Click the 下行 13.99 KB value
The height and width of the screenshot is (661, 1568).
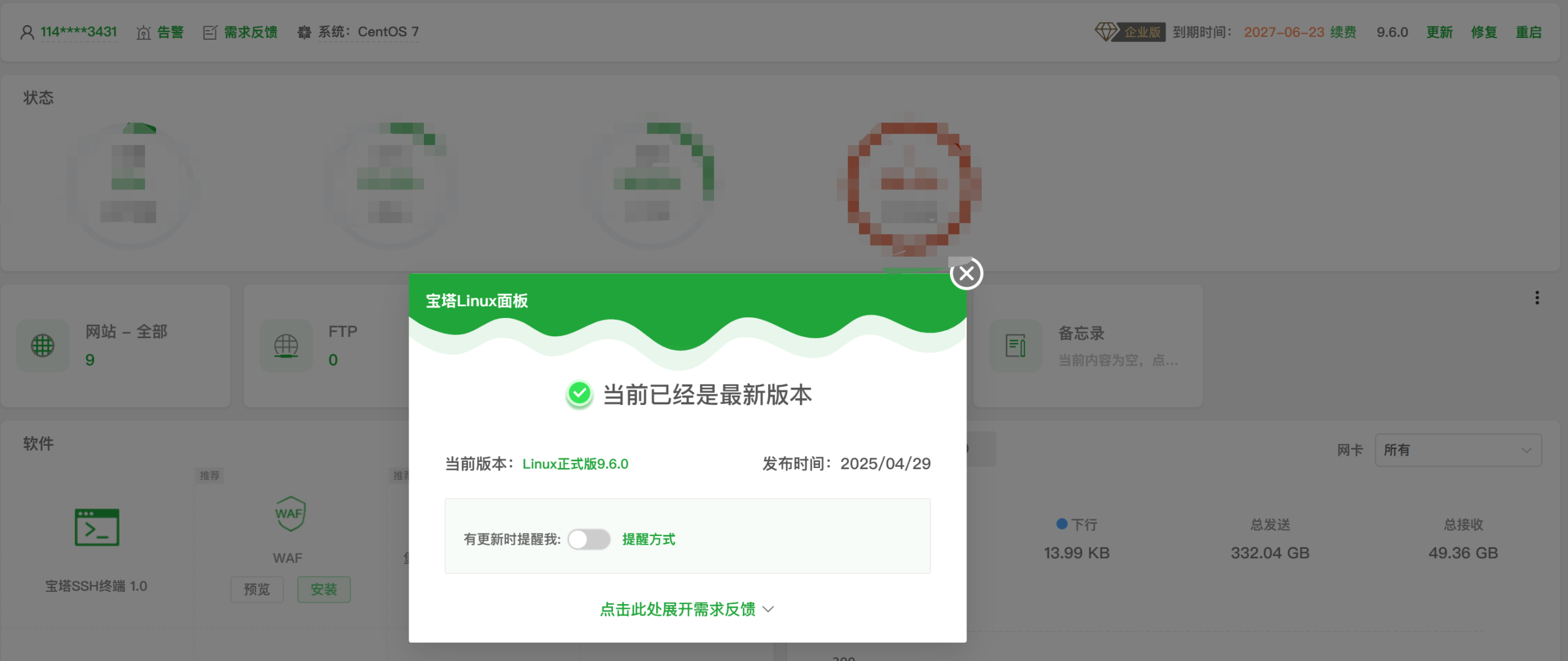[x=1076, y=553]
